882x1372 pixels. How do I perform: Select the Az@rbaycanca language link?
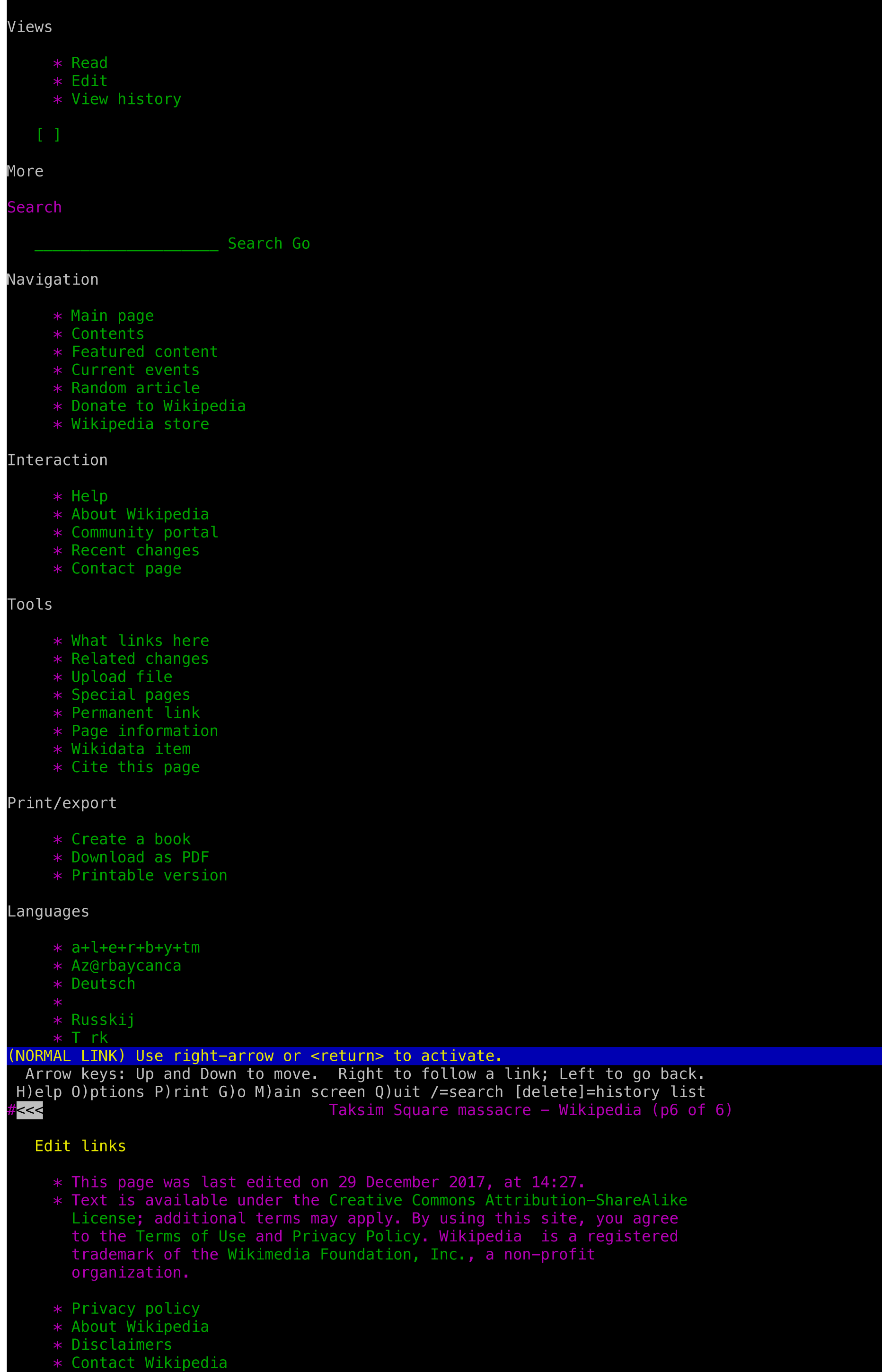(126, 966)
